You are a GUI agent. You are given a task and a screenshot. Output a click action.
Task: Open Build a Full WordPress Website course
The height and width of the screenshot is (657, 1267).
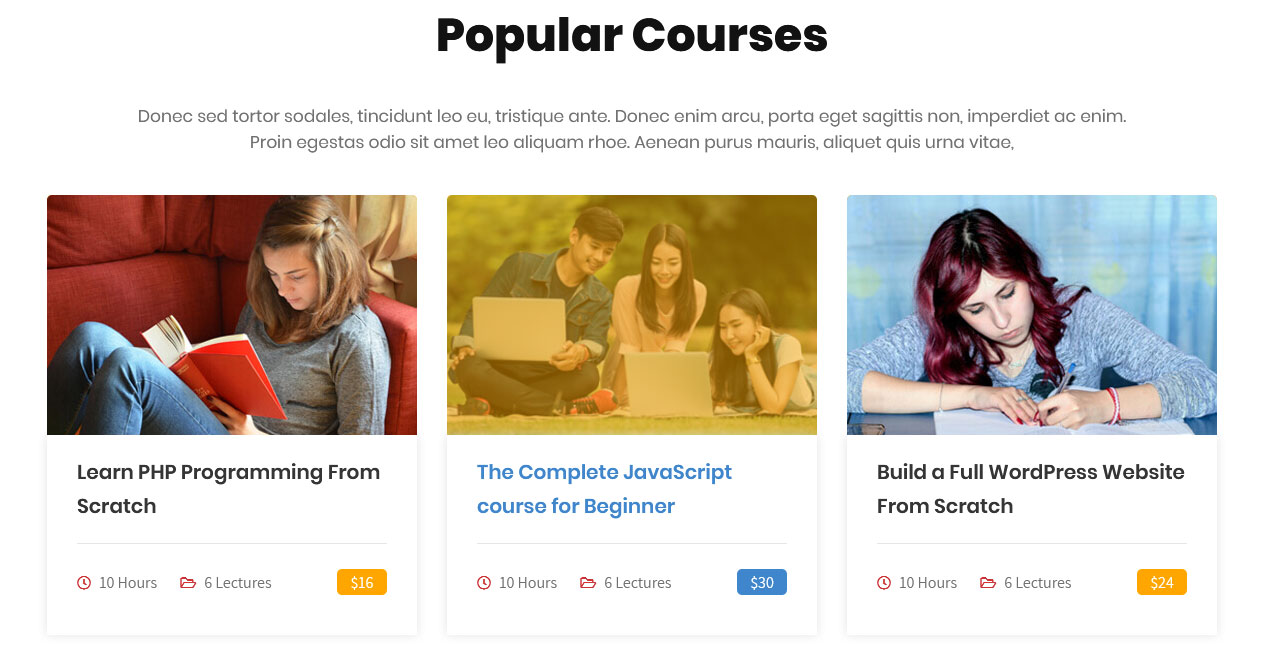[1030, 489]
